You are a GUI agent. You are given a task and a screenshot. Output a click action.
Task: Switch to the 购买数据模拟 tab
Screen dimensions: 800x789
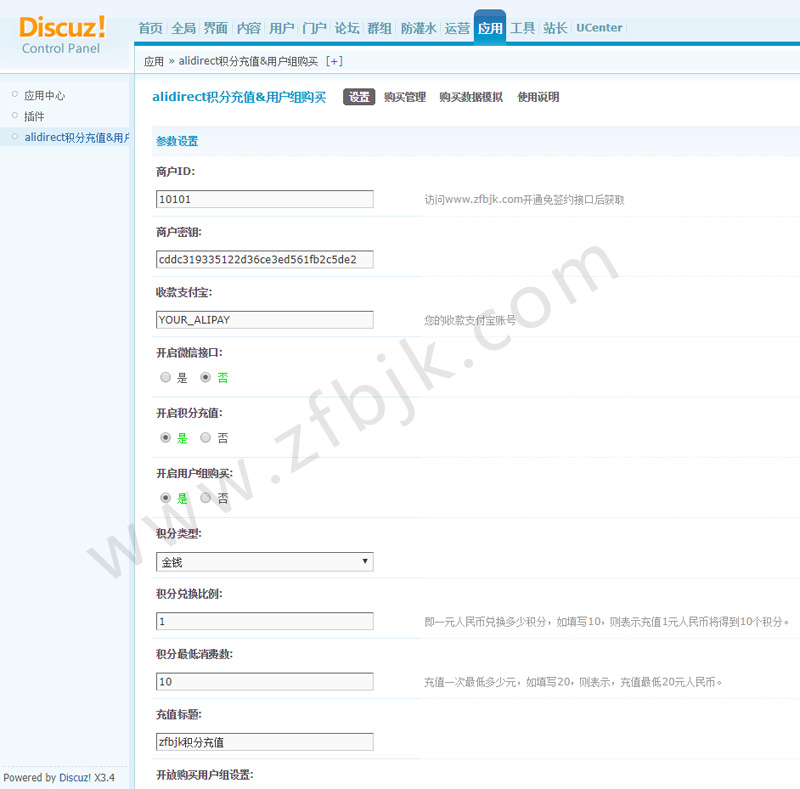pos(471,97)
